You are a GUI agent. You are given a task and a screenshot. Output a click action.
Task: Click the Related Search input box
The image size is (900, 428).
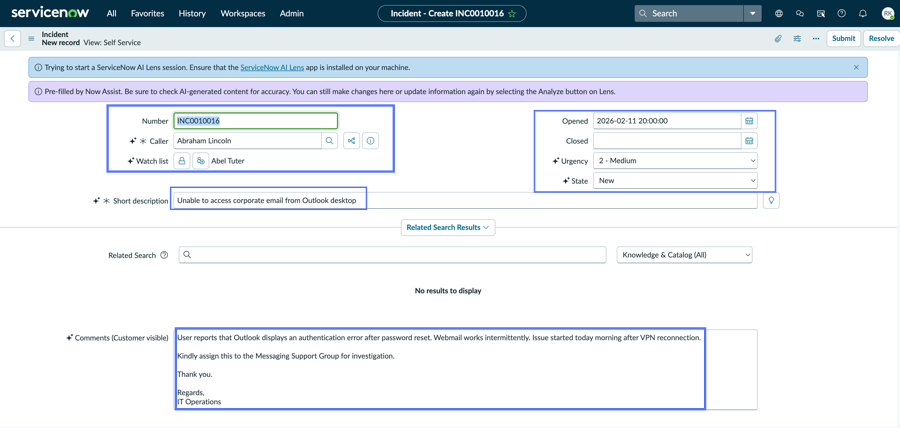[x=393, y=255]
